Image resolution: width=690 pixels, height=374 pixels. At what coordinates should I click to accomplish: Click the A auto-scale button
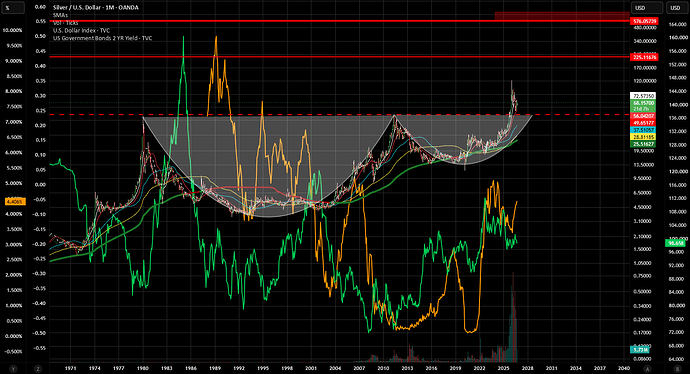click(x=647, y=369)
